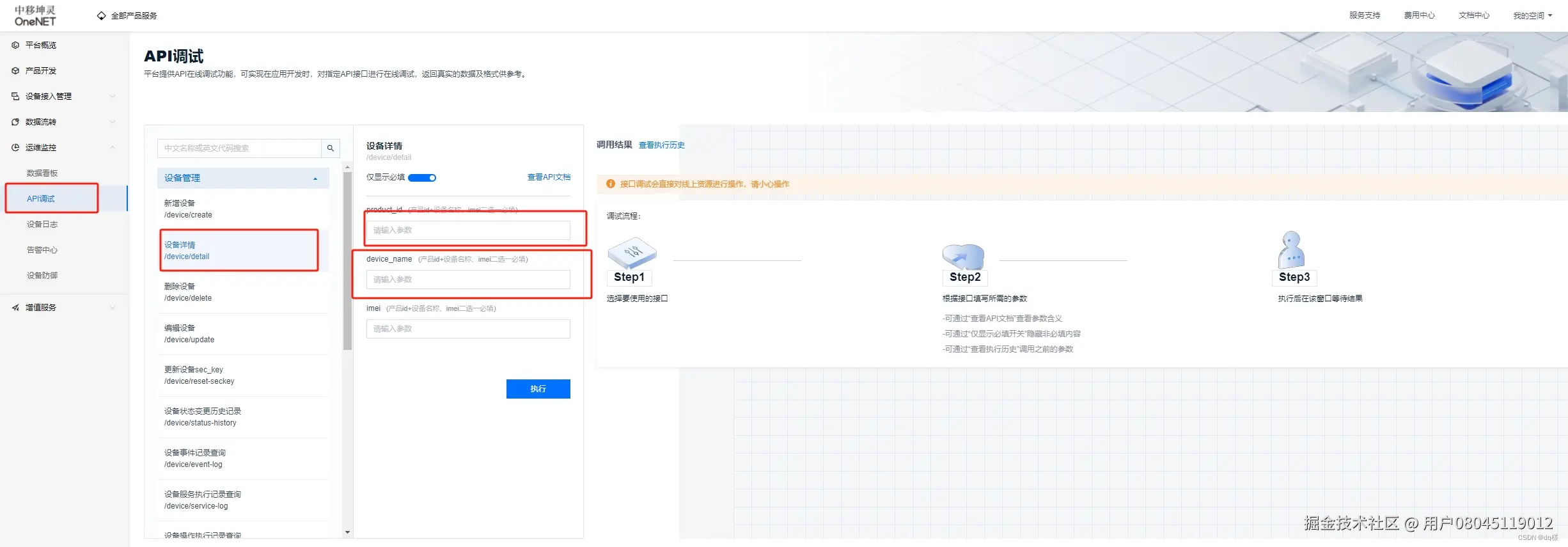The width and height of the screenshot is (1568, 547).
Task: Open 文档中心 in the top bar
Action: pyautogui.click(x=1473, y=15)
